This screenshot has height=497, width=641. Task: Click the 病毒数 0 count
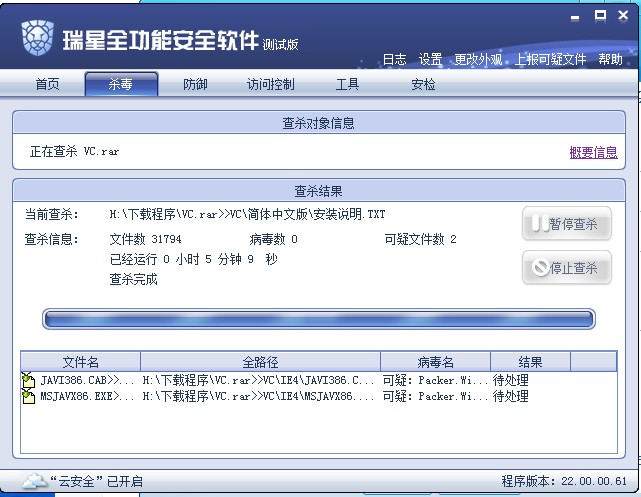click(273, 239)
